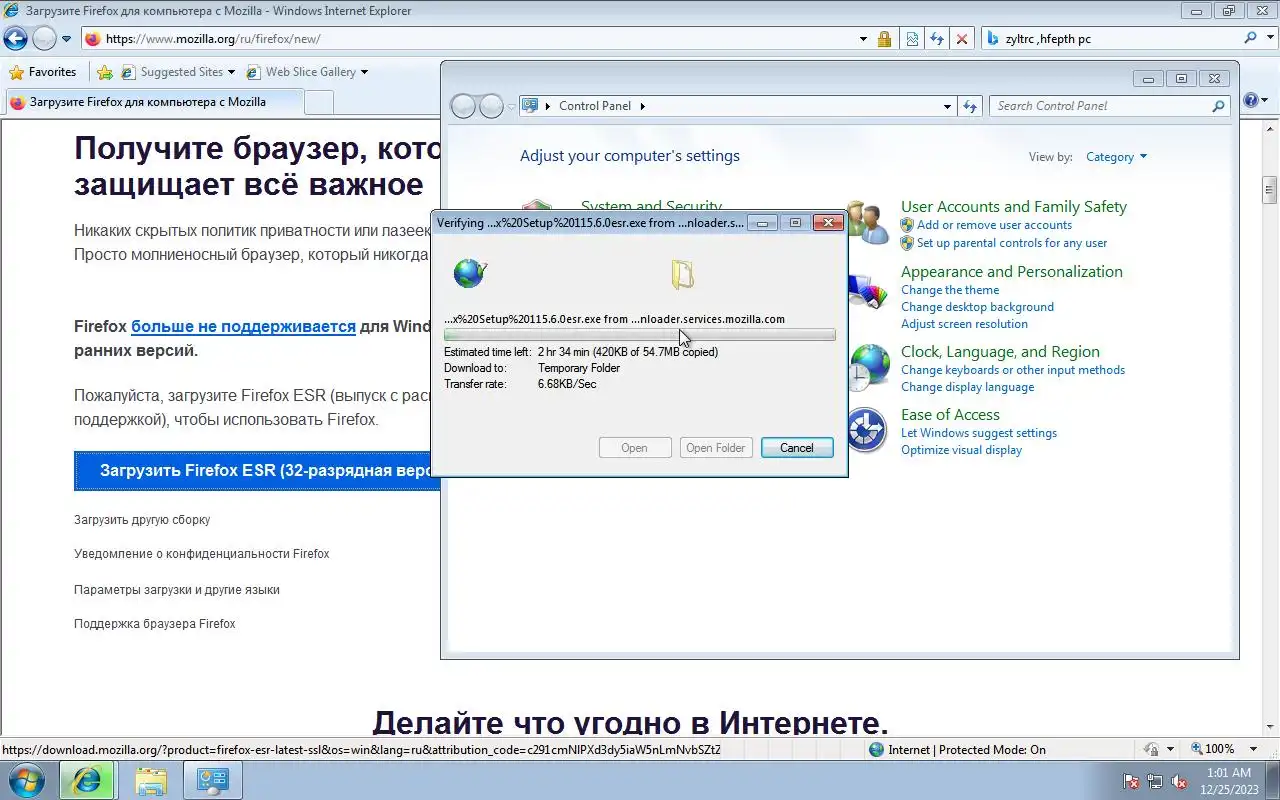Click the address bar URL mozilla.org

[212, 39]
